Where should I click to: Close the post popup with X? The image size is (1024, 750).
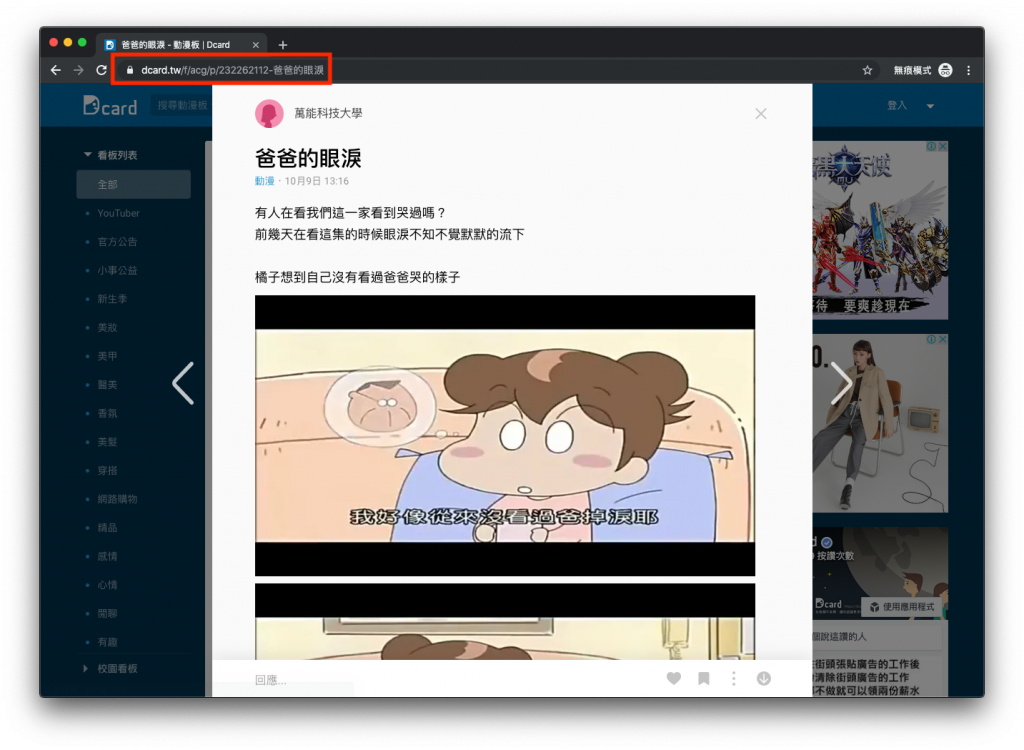pyautogui.click(x=761, y=114)
